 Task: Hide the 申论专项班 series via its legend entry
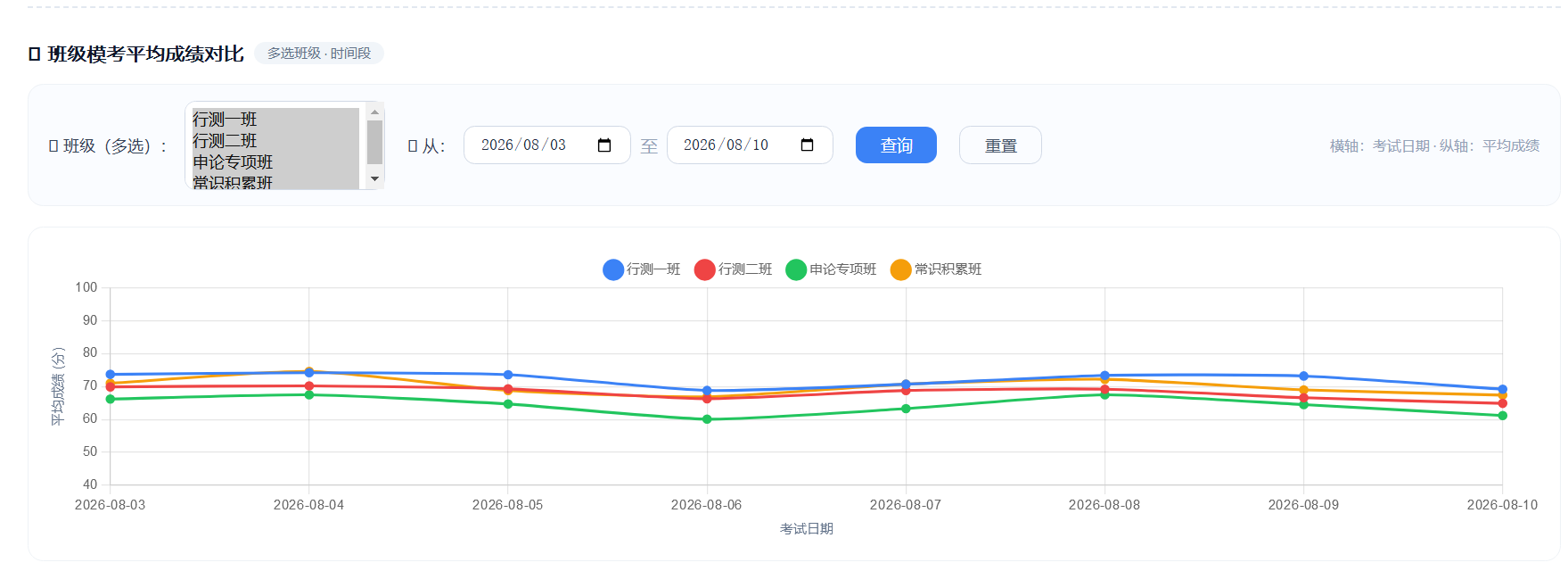pyautogui.click(x=831, y=269)
